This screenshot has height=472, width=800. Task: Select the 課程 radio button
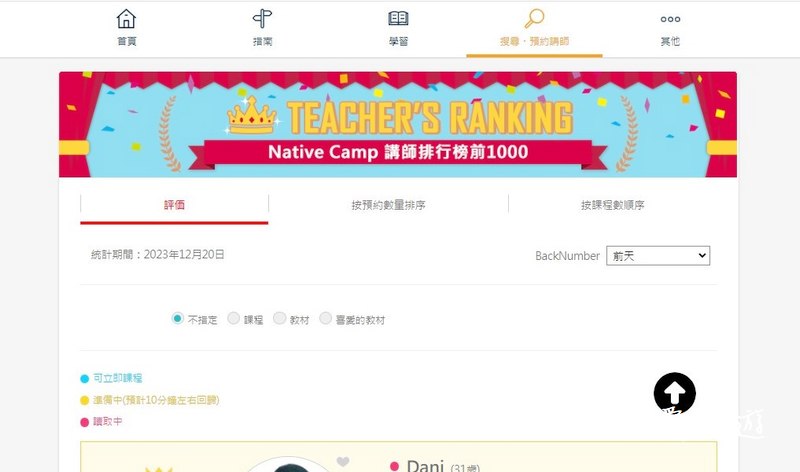point(233,318)
